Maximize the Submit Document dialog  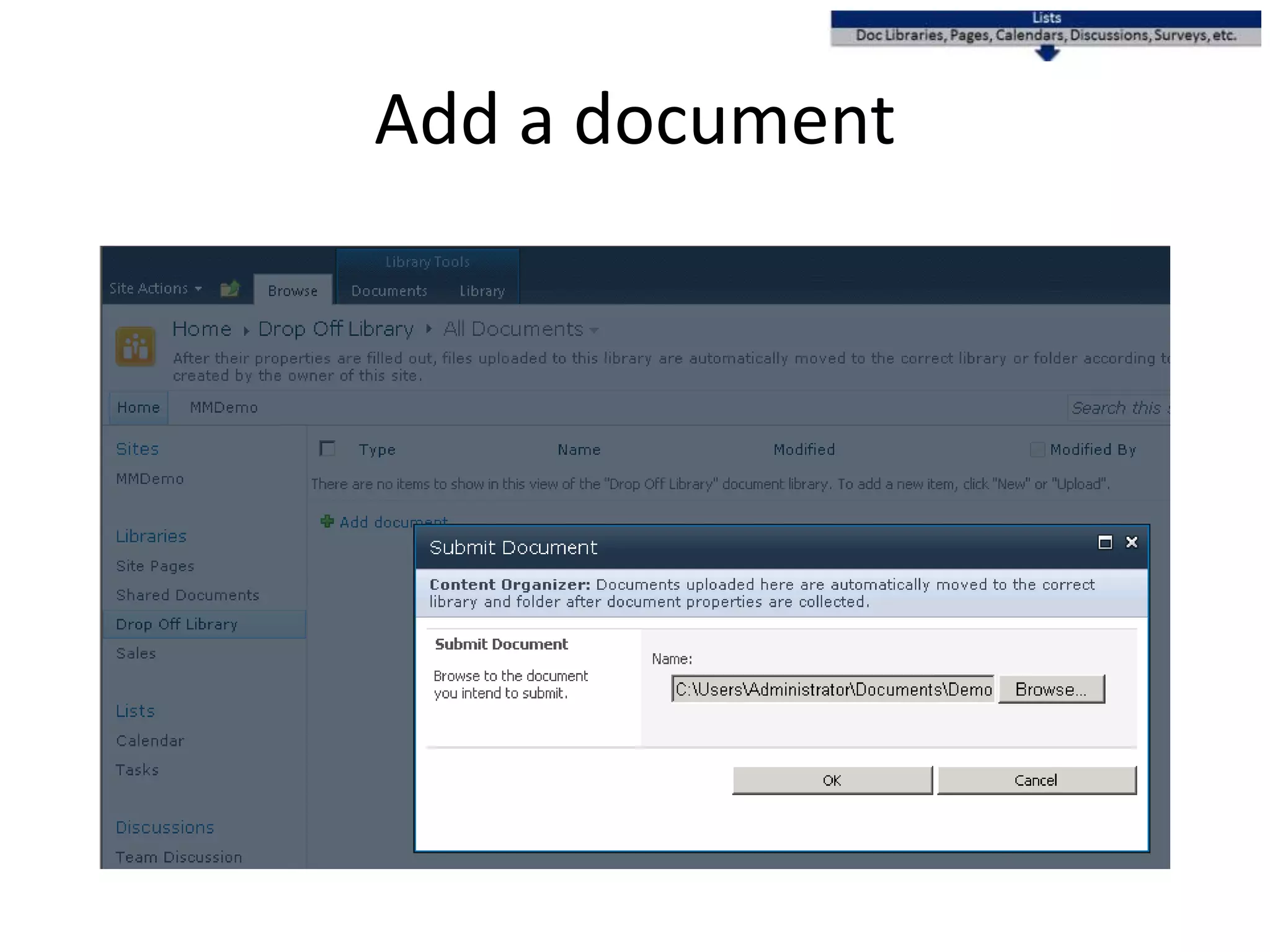click(x=1105, y=542)
